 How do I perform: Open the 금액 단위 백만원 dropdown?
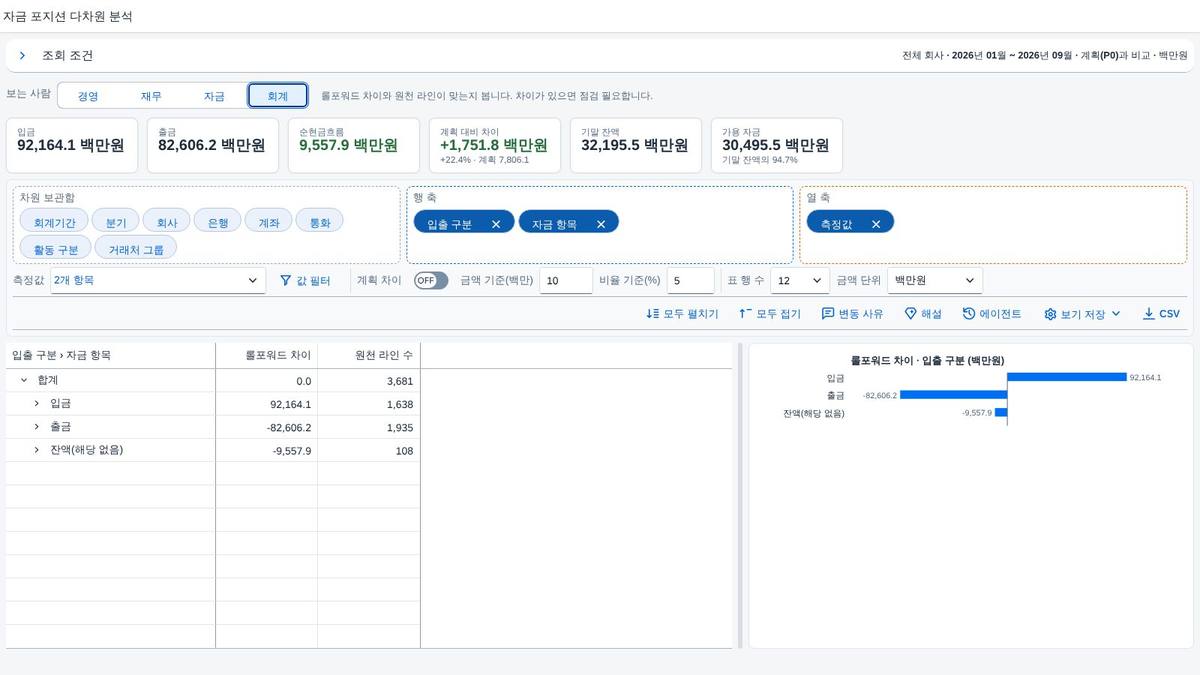coord(935,281)
